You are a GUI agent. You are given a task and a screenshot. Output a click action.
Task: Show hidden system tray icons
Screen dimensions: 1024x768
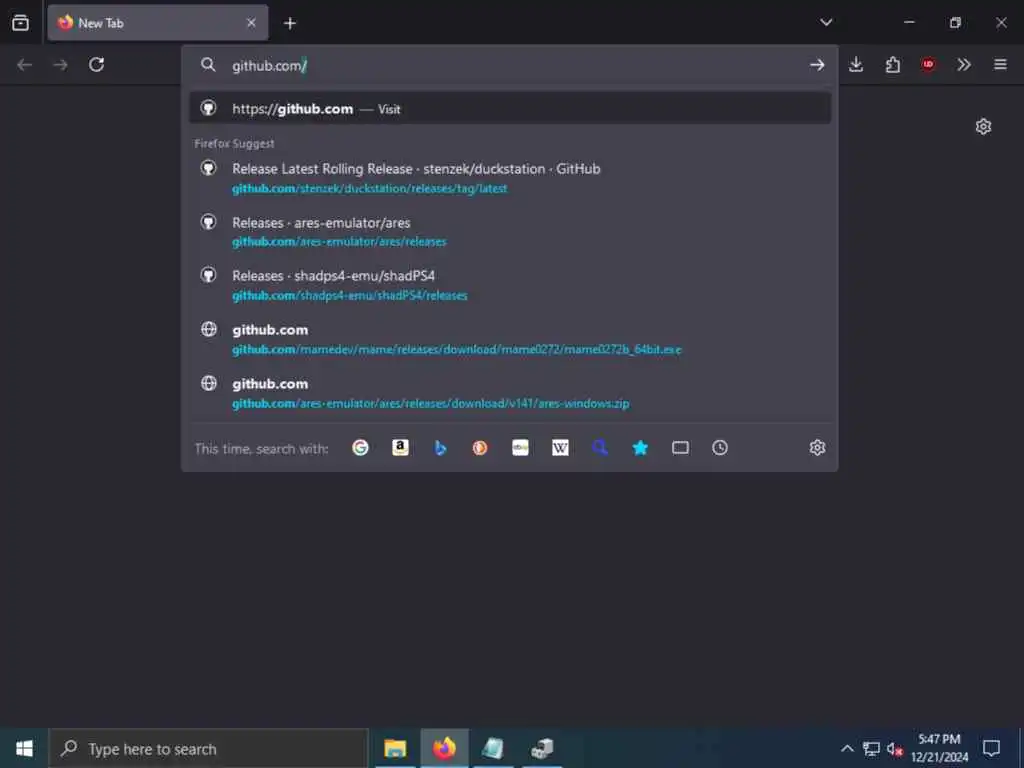point(847,748)
